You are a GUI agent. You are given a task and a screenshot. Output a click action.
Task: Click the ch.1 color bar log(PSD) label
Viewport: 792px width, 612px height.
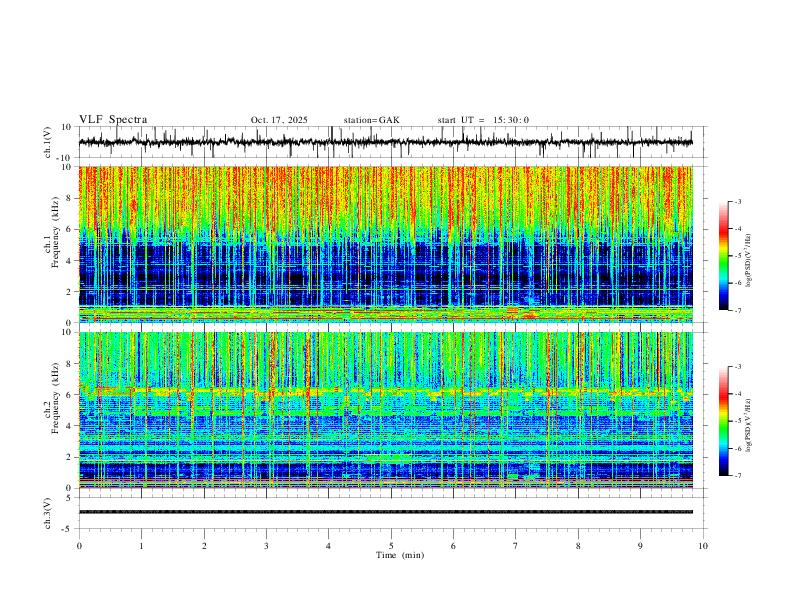point(749,261)
